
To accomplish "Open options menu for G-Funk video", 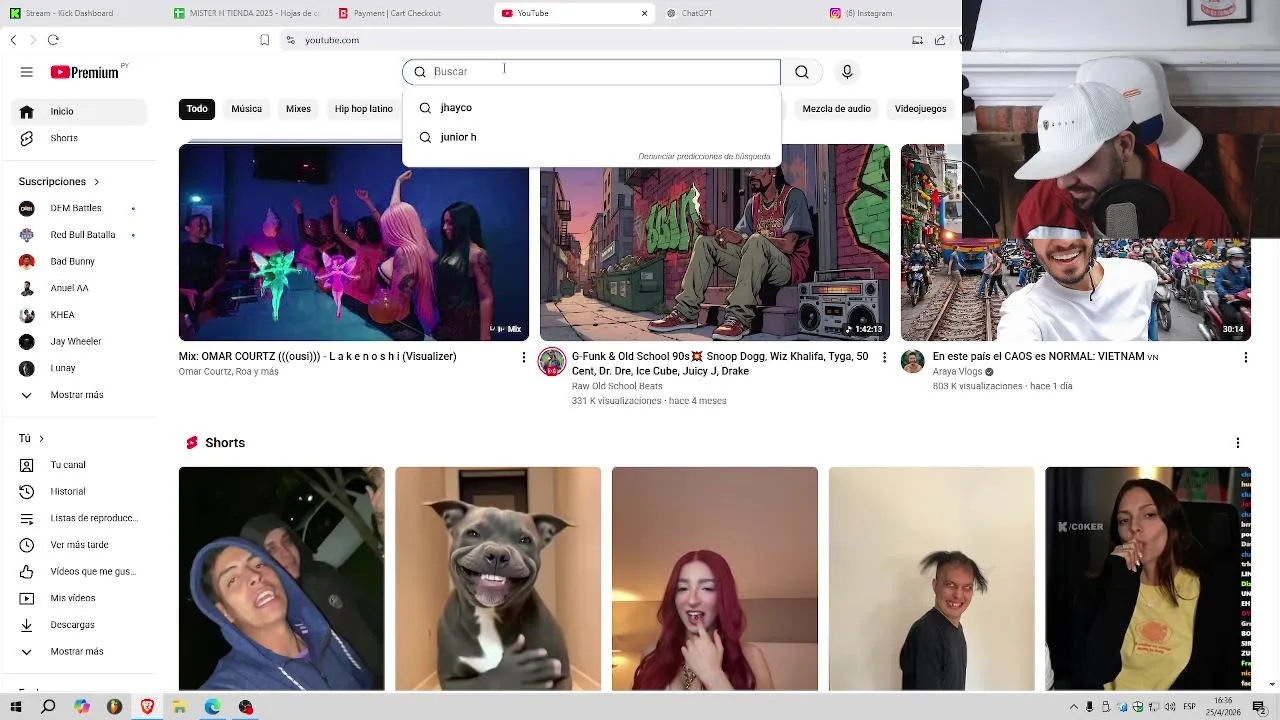I will pyautogui.click(x=884, y=357).
